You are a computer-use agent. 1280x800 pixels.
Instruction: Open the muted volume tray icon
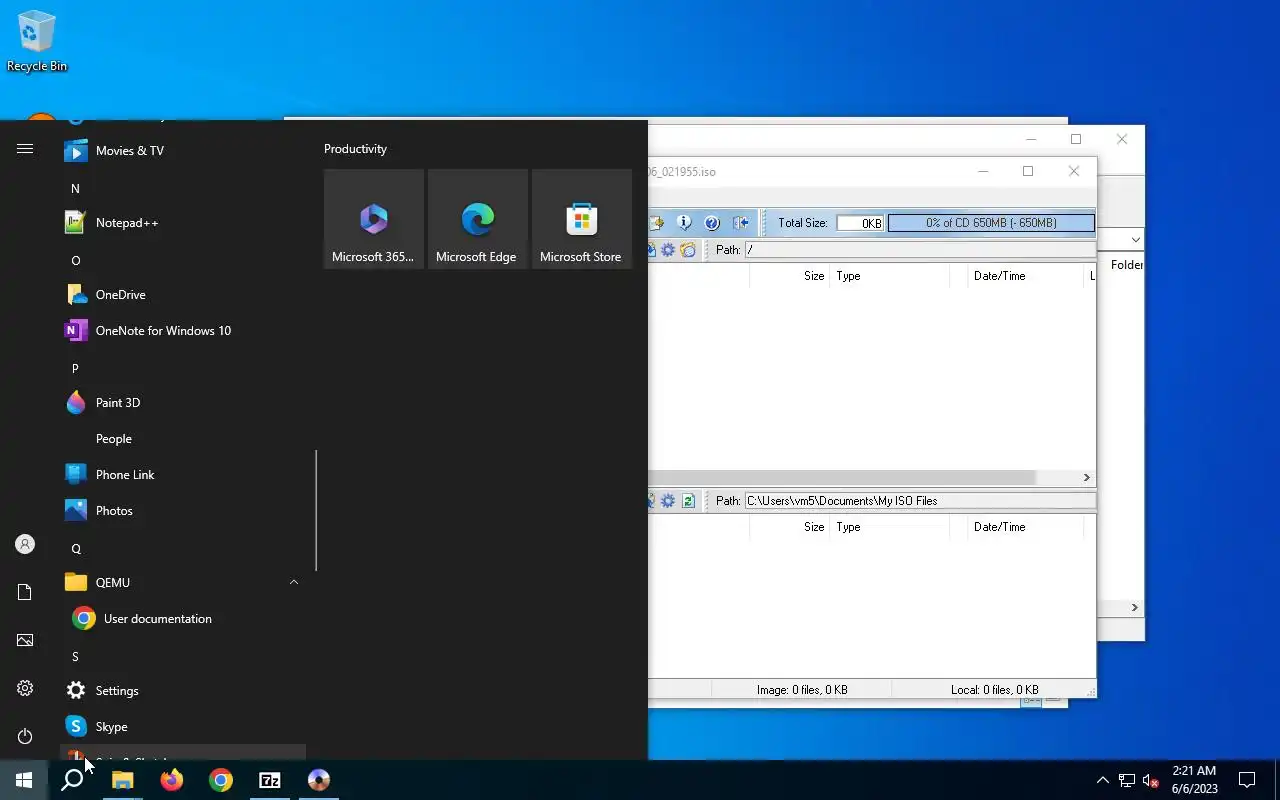pyautogui.click(x=1151, y=780)
